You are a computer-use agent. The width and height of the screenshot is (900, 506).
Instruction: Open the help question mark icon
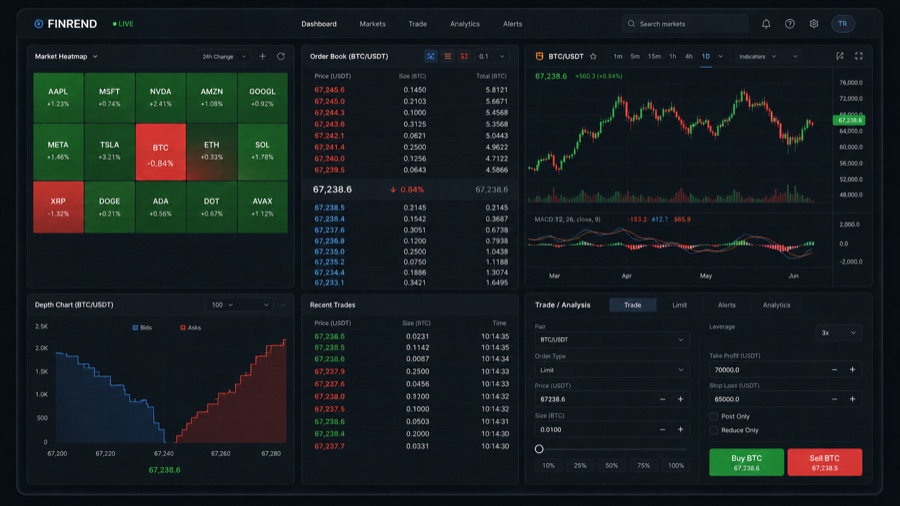click(x=790, y=24)
